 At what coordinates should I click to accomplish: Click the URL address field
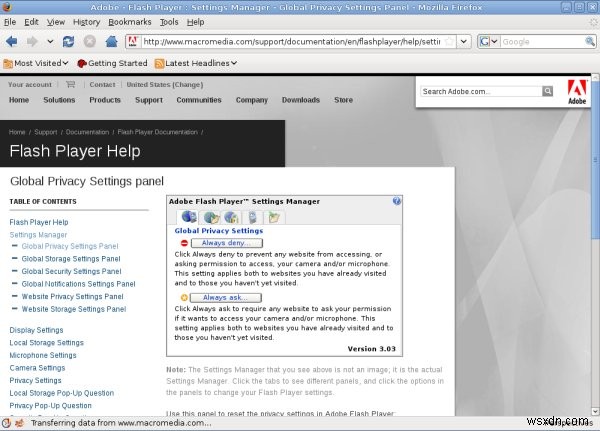click(292, 41)
